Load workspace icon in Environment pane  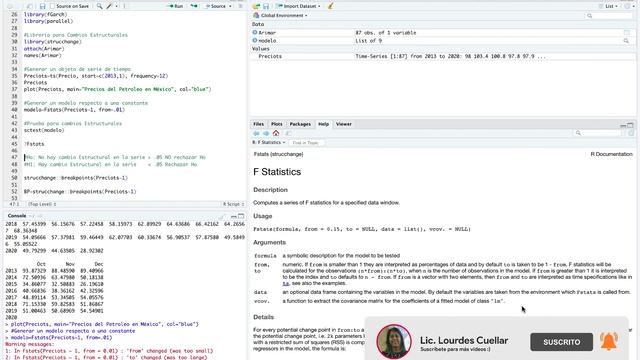pyautogui.click(x=256, y=6)
